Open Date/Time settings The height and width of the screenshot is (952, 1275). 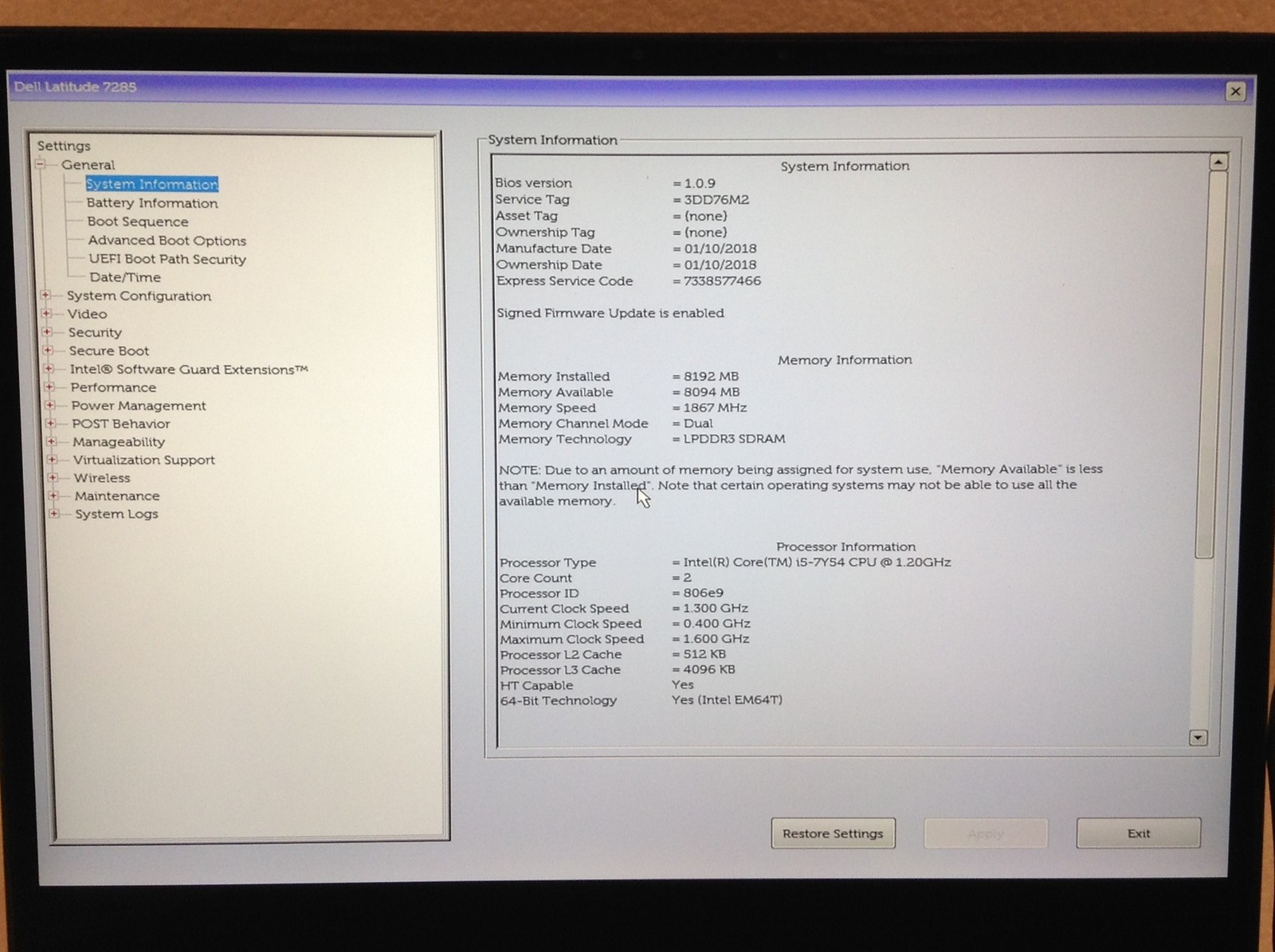tap(125, 277)
